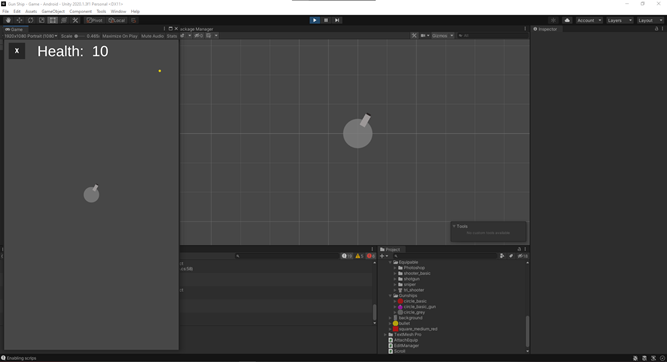Select the Scale tool

click(41, 20)
